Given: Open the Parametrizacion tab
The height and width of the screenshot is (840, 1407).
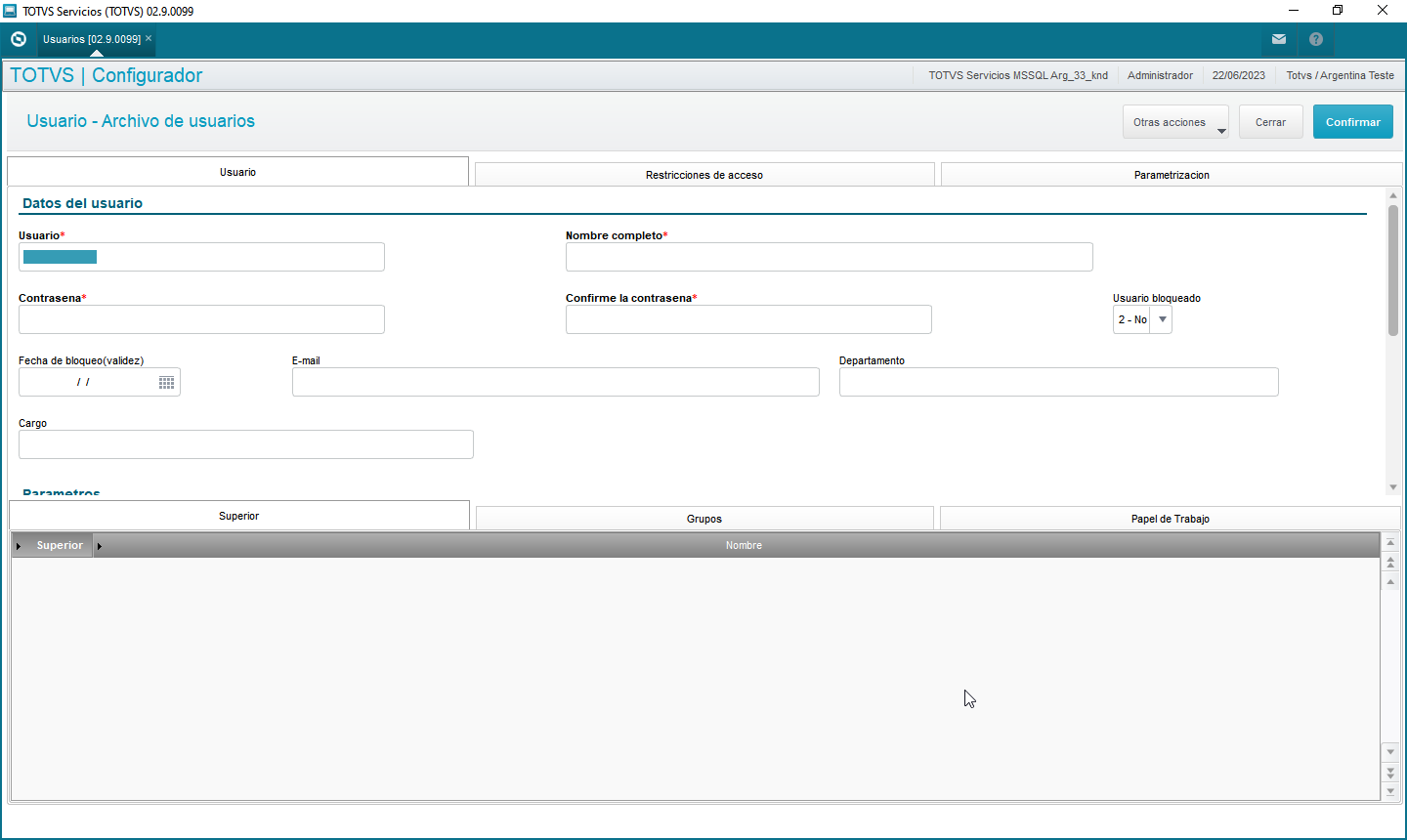Looking at the screenshot, I should pos(1172,175).
